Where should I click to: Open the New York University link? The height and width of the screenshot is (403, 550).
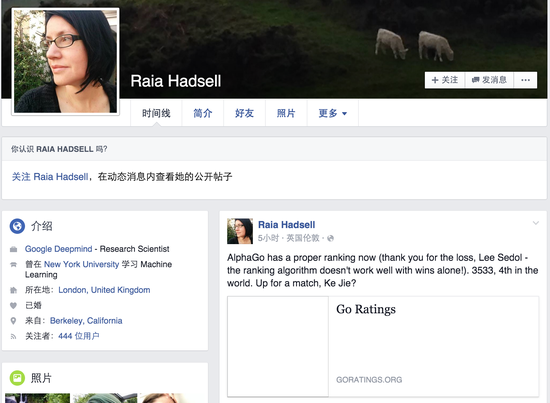(x=81, y=264)
